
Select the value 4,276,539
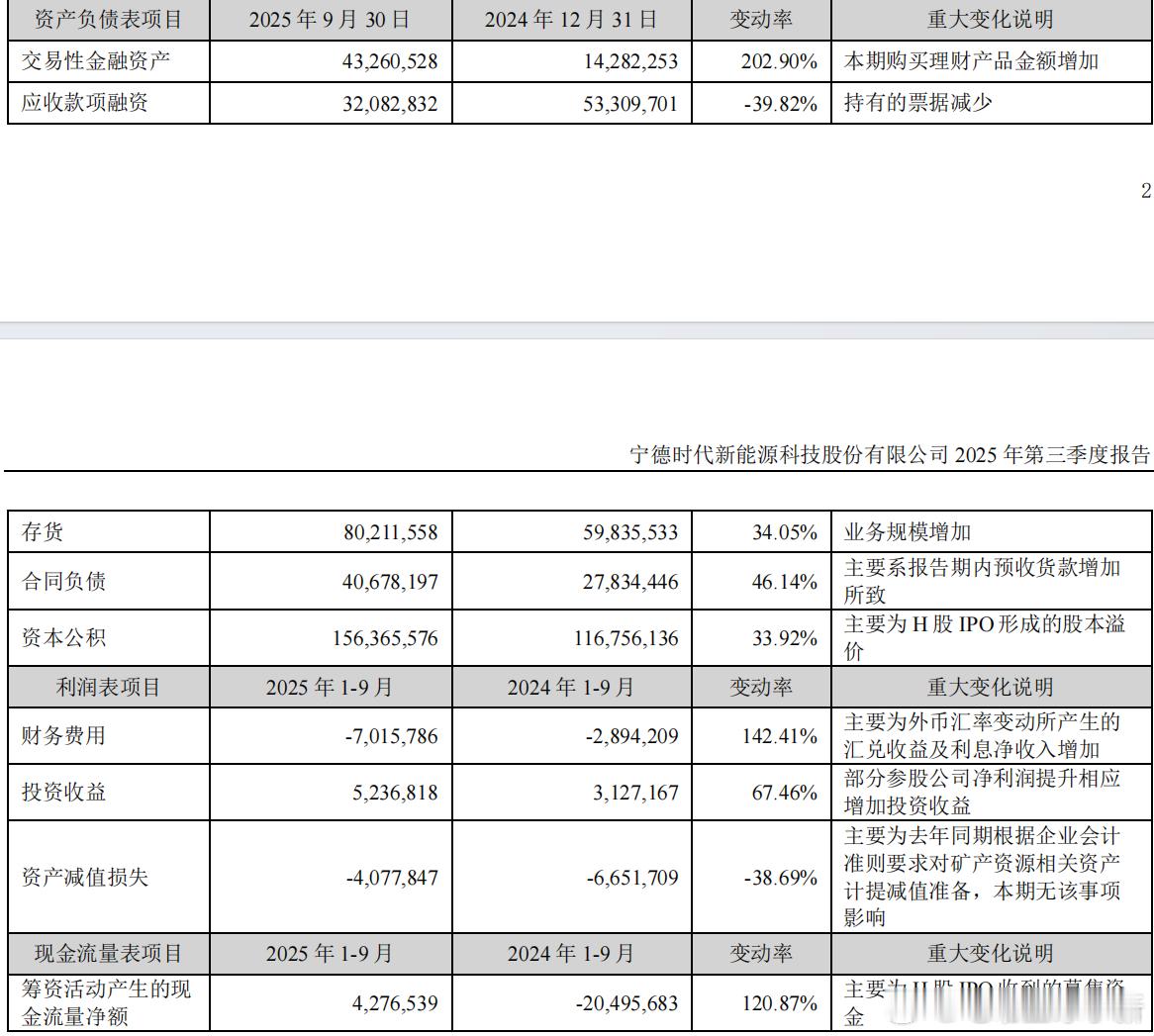[395, 1003]
